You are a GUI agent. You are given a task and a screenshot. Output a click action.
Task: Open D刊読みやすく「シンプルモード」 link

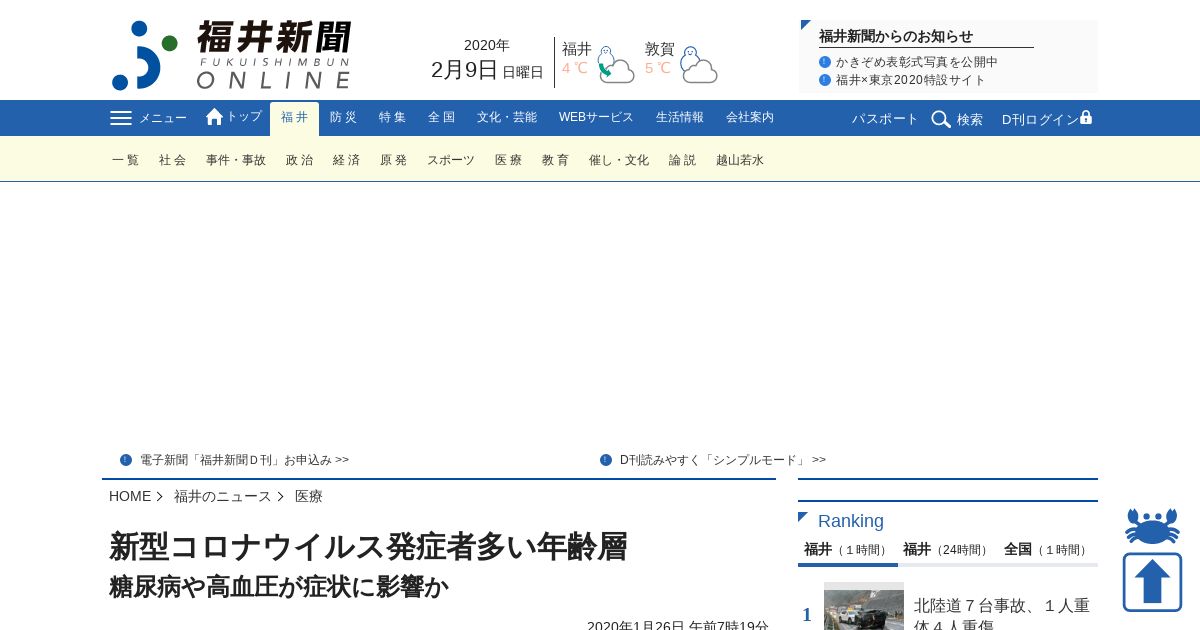pos(723,460)
